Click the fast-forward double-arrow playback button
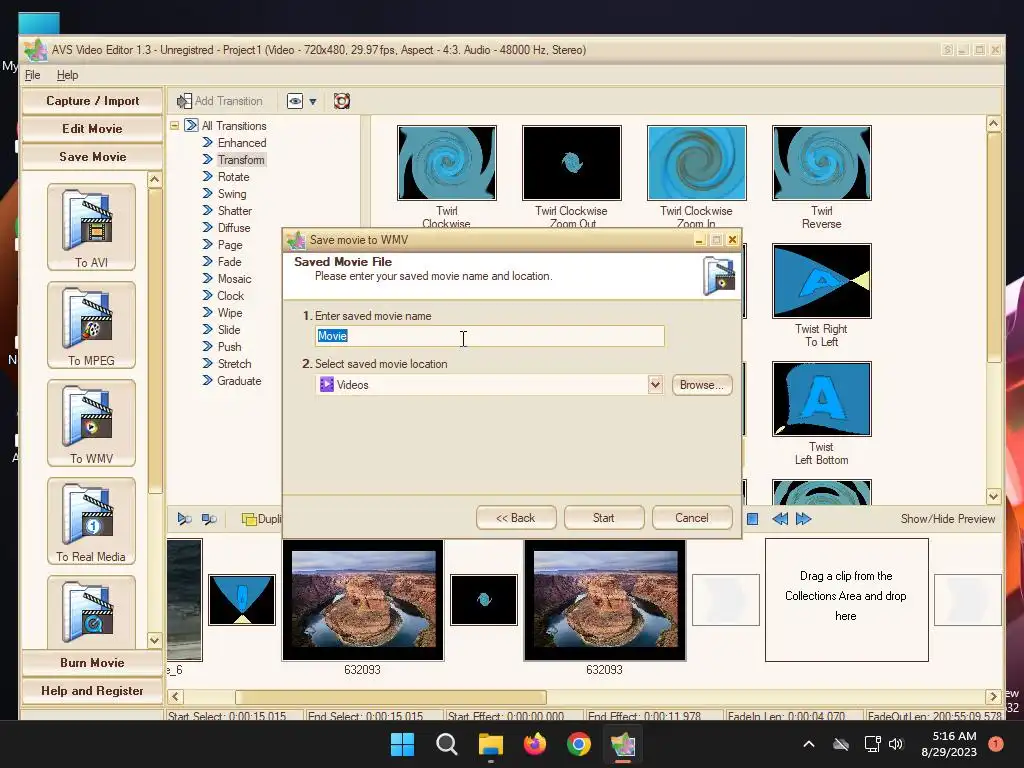 pos(803,519)
